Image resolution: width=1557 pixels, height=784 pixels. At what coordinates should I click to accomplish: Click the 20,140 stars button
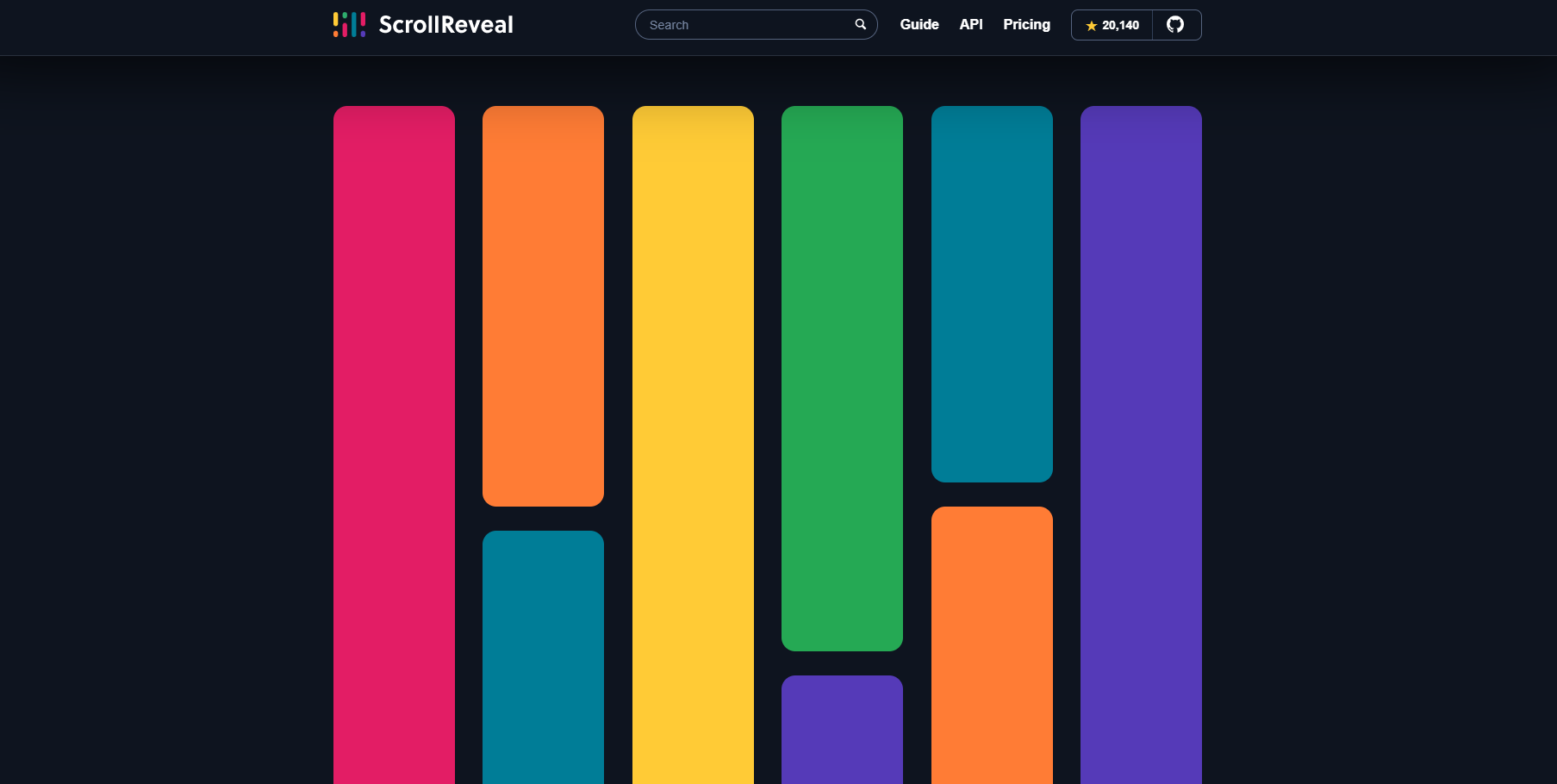[1112, 25]
